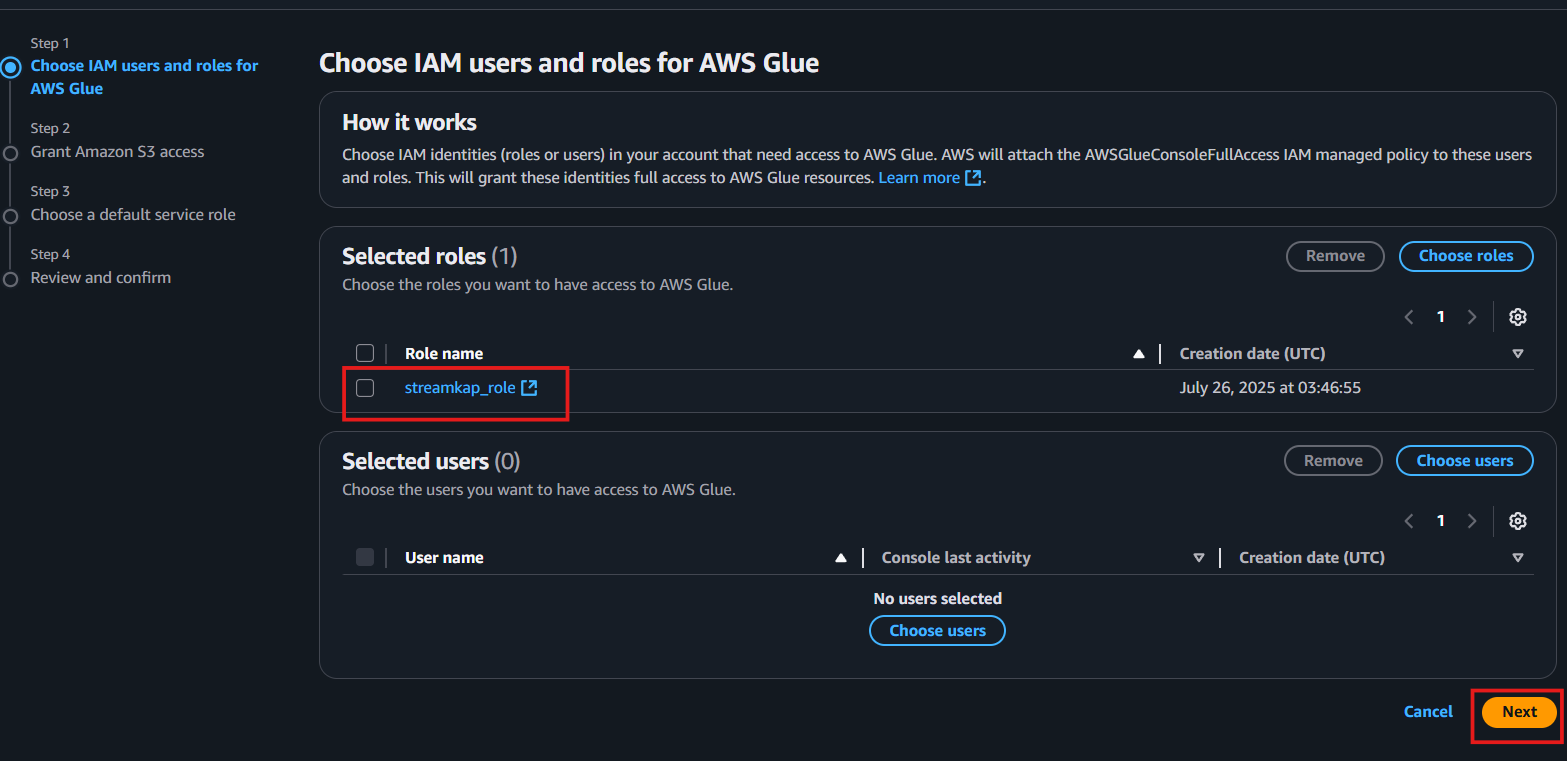The width and height of the screenshot is (1567, 761).
Task: Go to next page in users table
Action: pyautogui.click(x=1471, y=521)
